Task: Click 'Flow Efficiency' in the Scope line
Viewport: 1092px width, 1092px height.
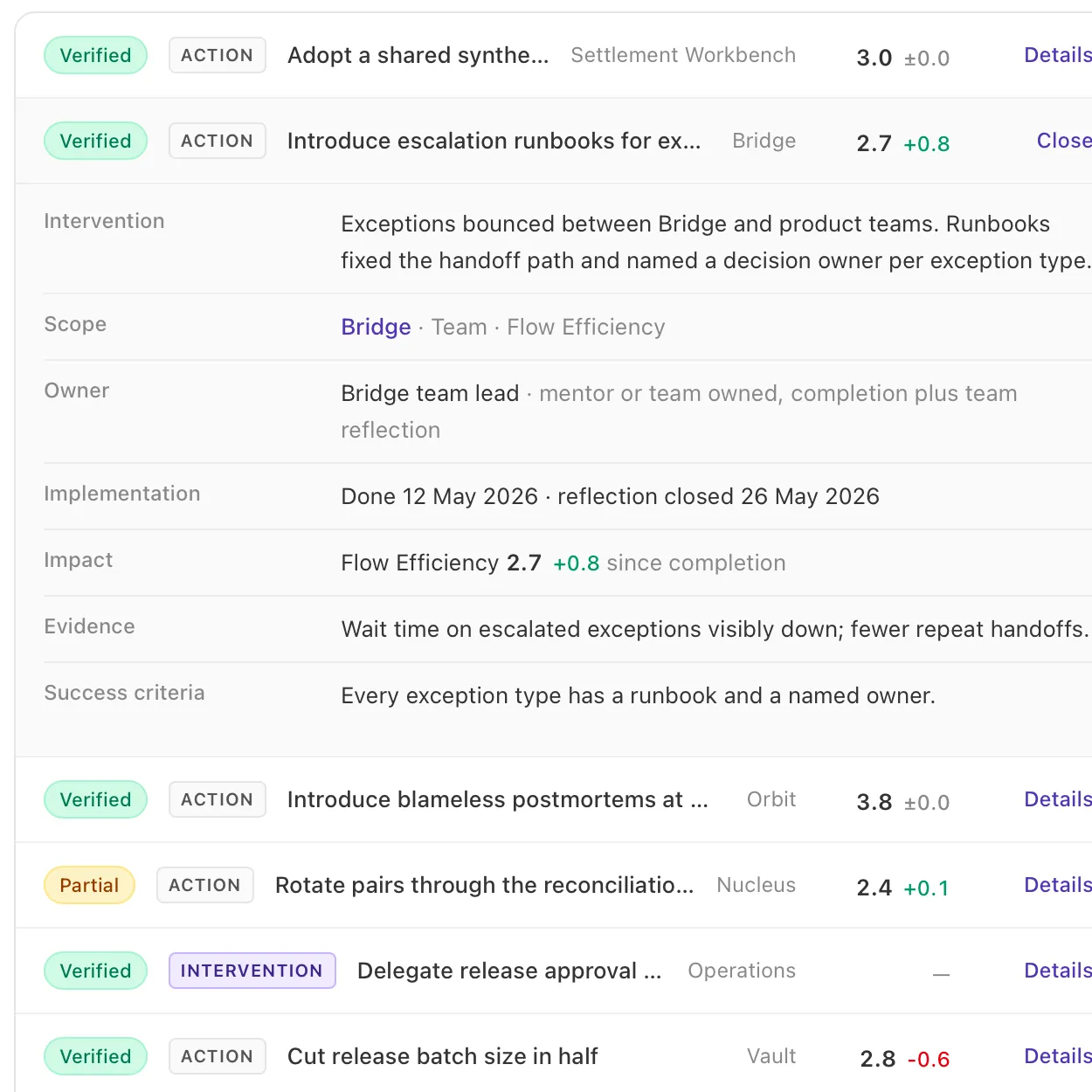Action: coord(586,327)
